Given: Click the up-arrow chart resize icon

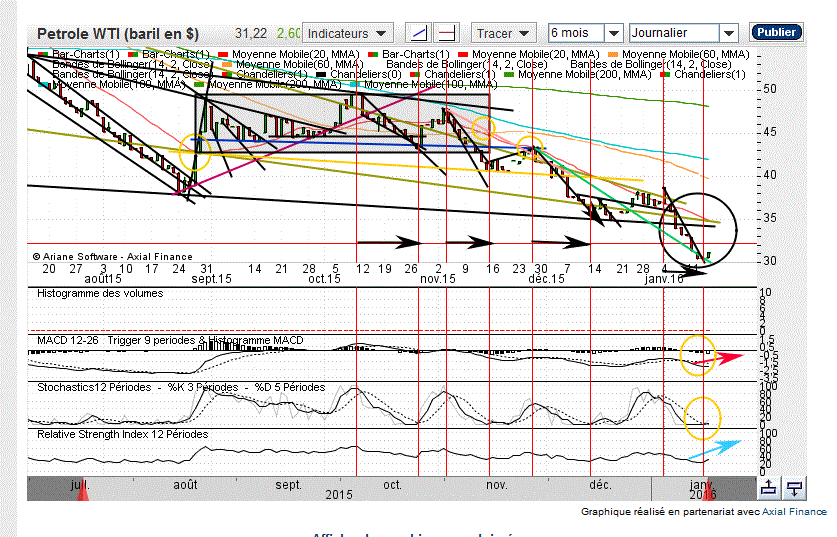Looking at the screenshot, I should [x=768, y=488].
